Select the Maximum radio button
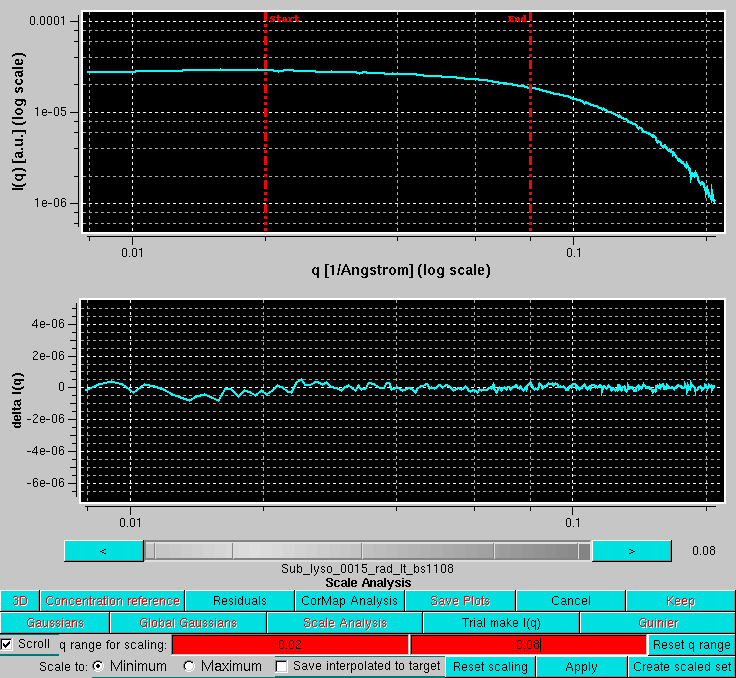Screen dimensions: 736x678 [x=189, y=666]
